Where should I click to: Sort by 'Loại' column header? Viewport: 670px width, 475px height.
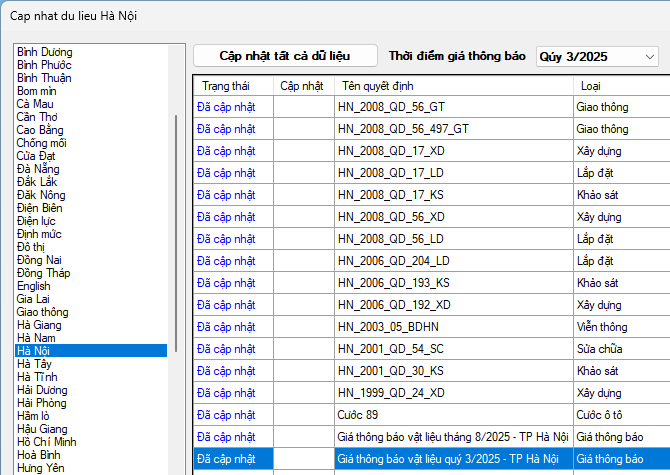tap(590, 86)
